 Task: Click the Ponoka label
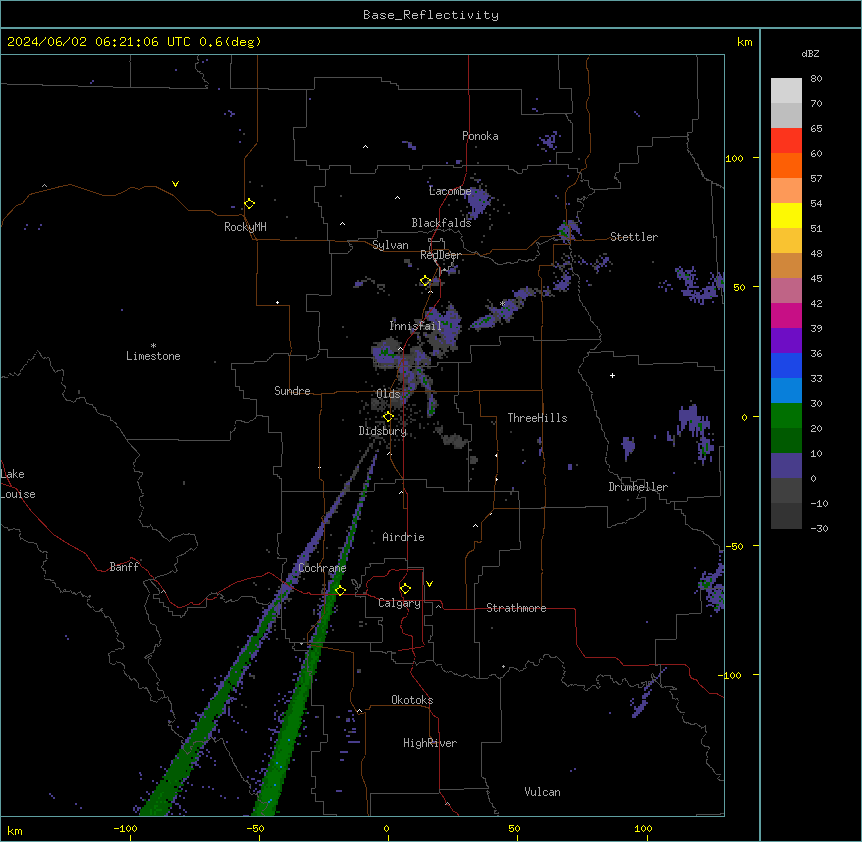pos(480,136)
